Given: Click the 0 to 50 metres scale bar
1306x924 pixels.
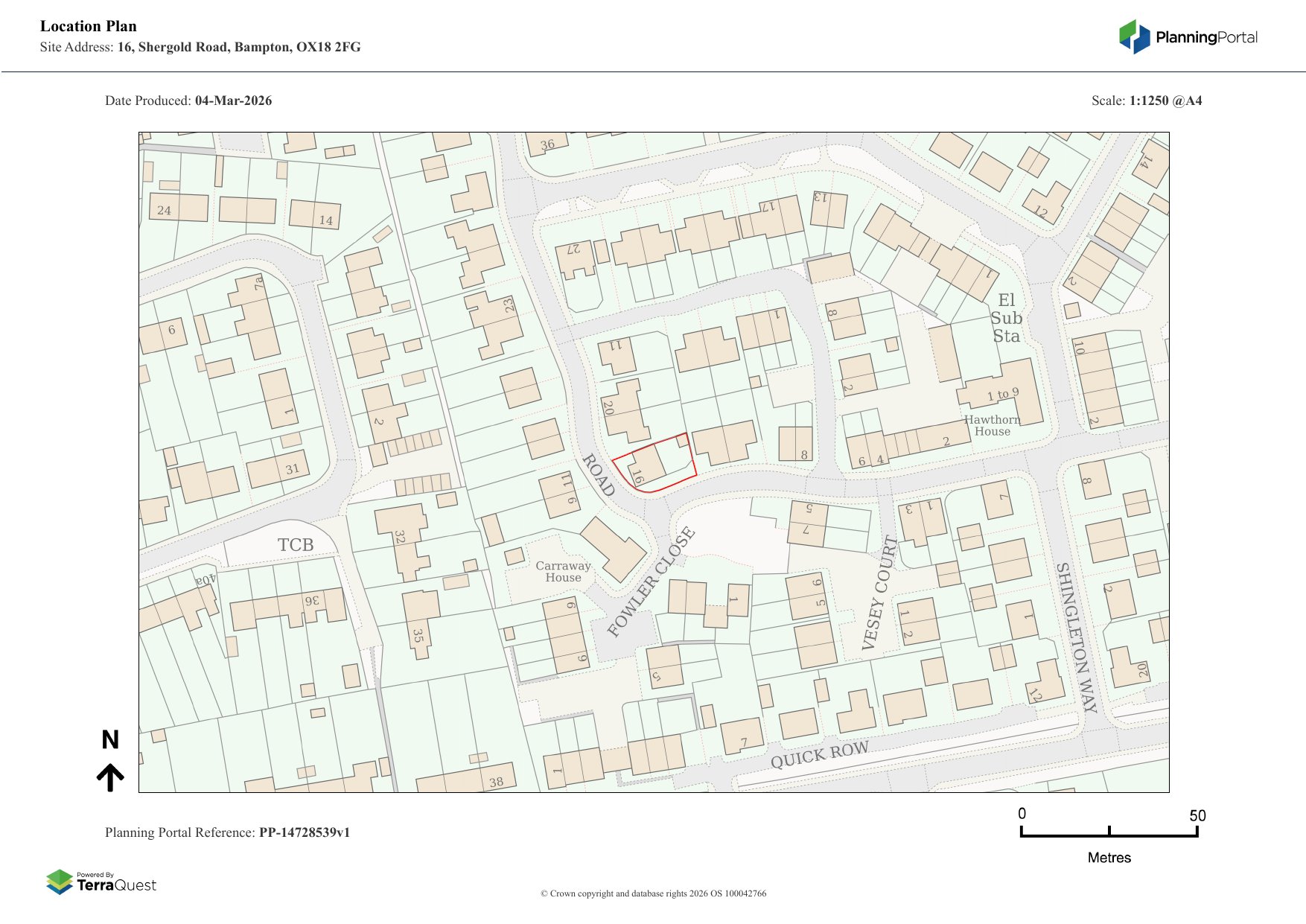Looking at the screenshot, I should [1109, 832].
